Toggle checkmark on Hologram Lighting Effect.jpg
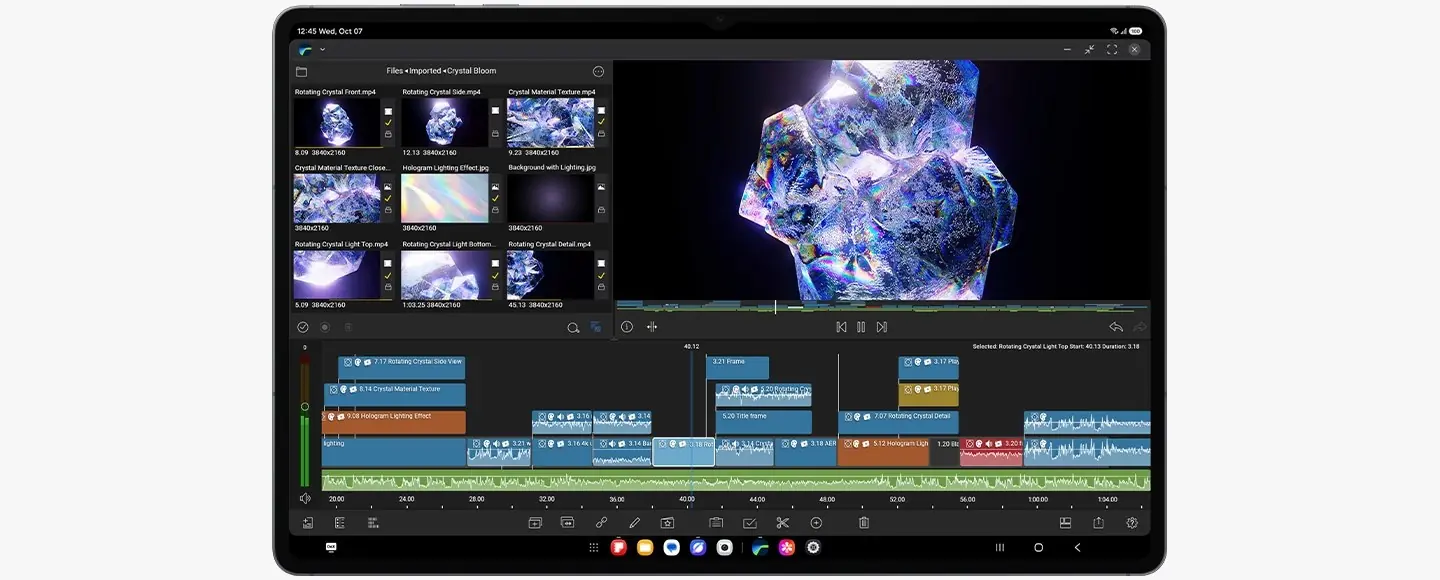 click(x=496, y=199)
